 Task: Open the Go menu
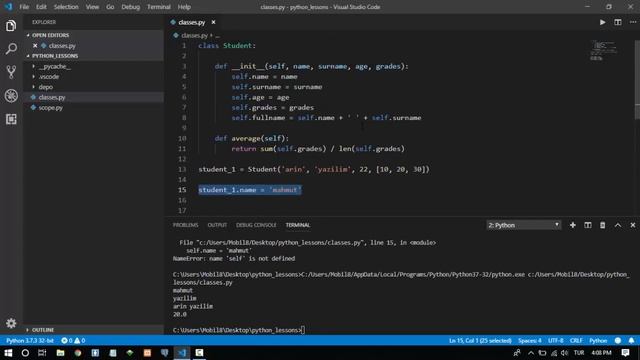point(110,7)
